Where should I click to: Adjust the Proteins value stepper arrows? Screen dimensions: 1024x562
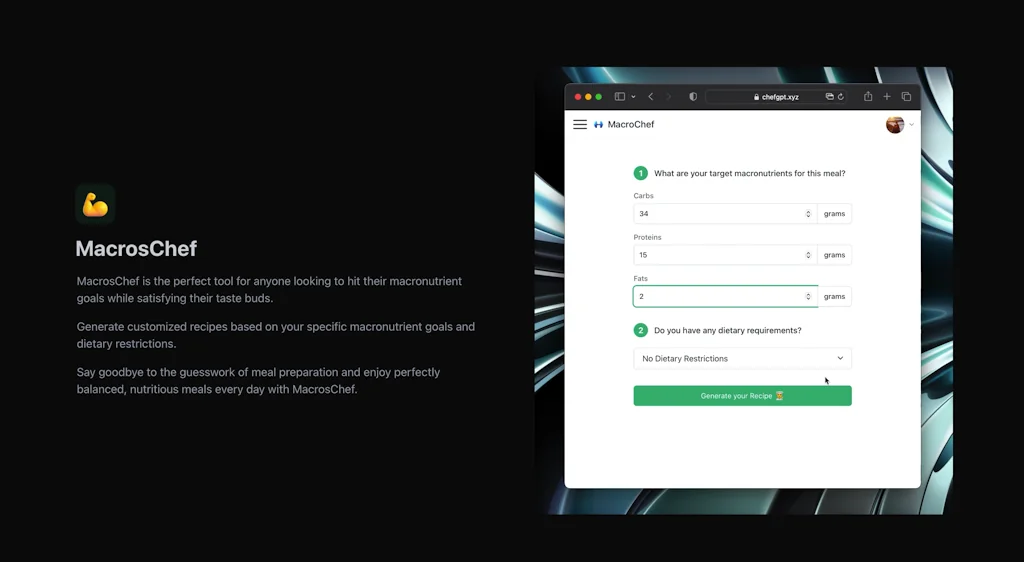tap(808, 255)
